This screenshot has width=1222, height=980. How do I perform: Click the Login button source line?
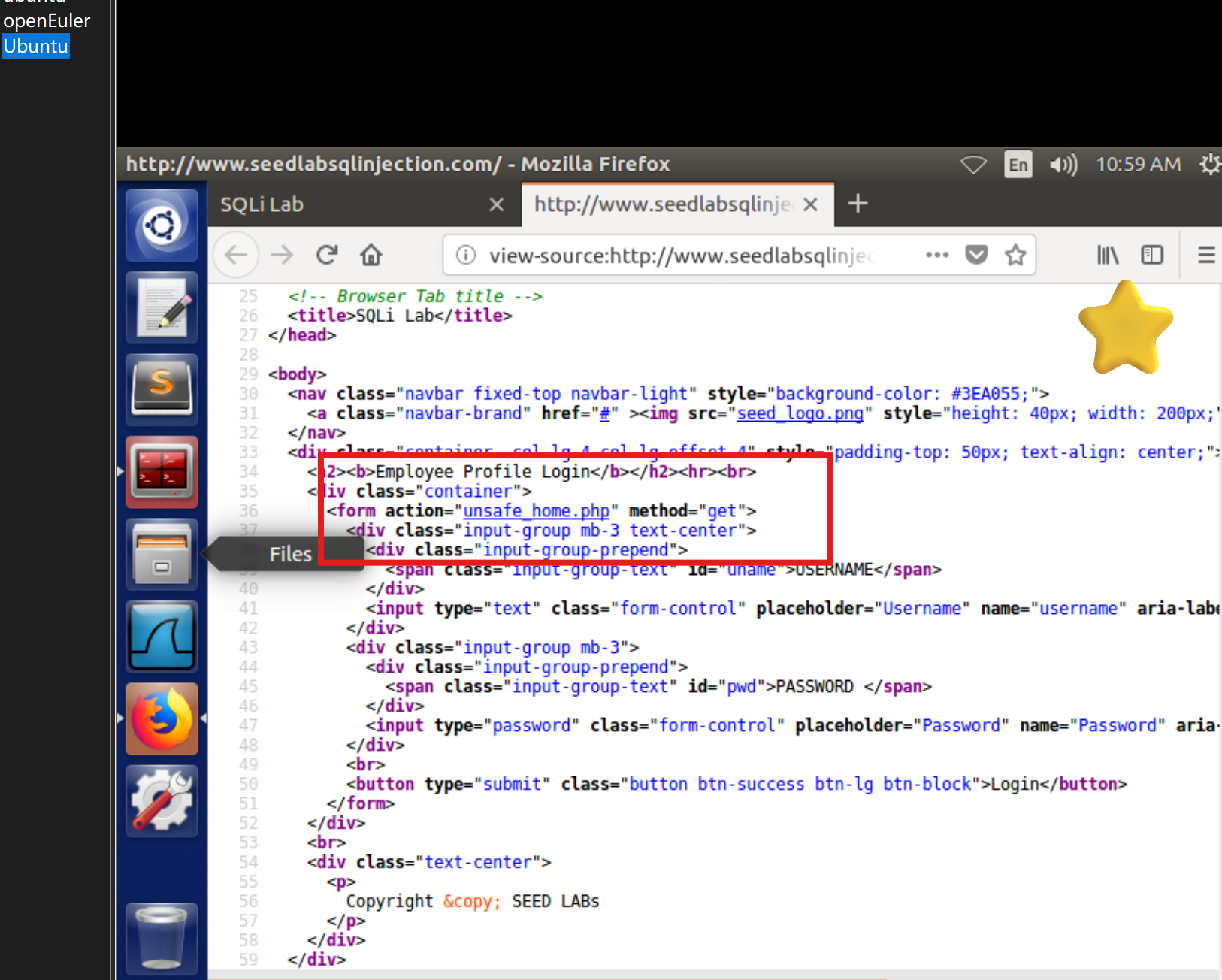(737, 785)
